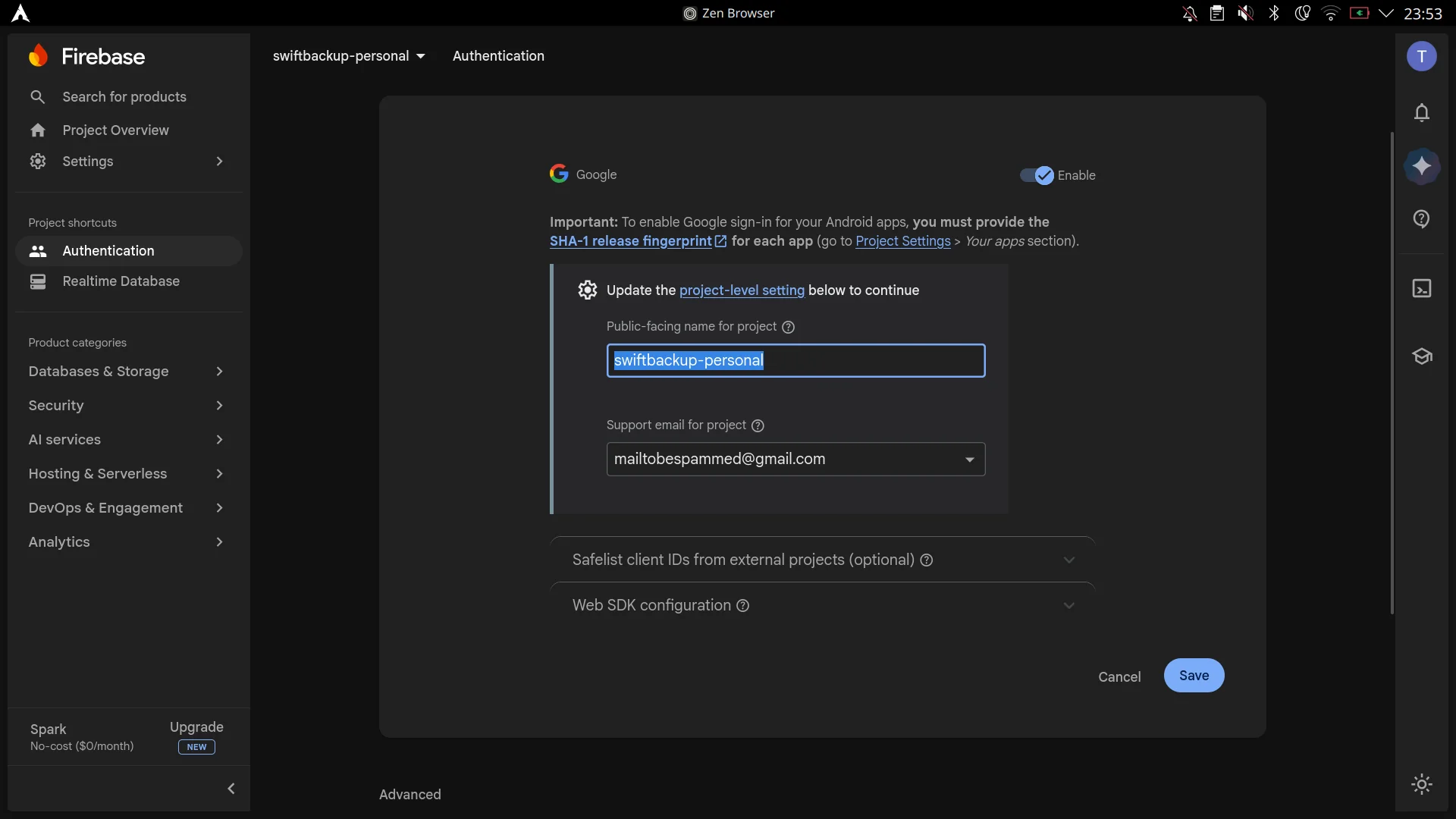This screenshot has height=819, width=1456.
Task: Open the help question mark icon
Action: (1422, 219)
